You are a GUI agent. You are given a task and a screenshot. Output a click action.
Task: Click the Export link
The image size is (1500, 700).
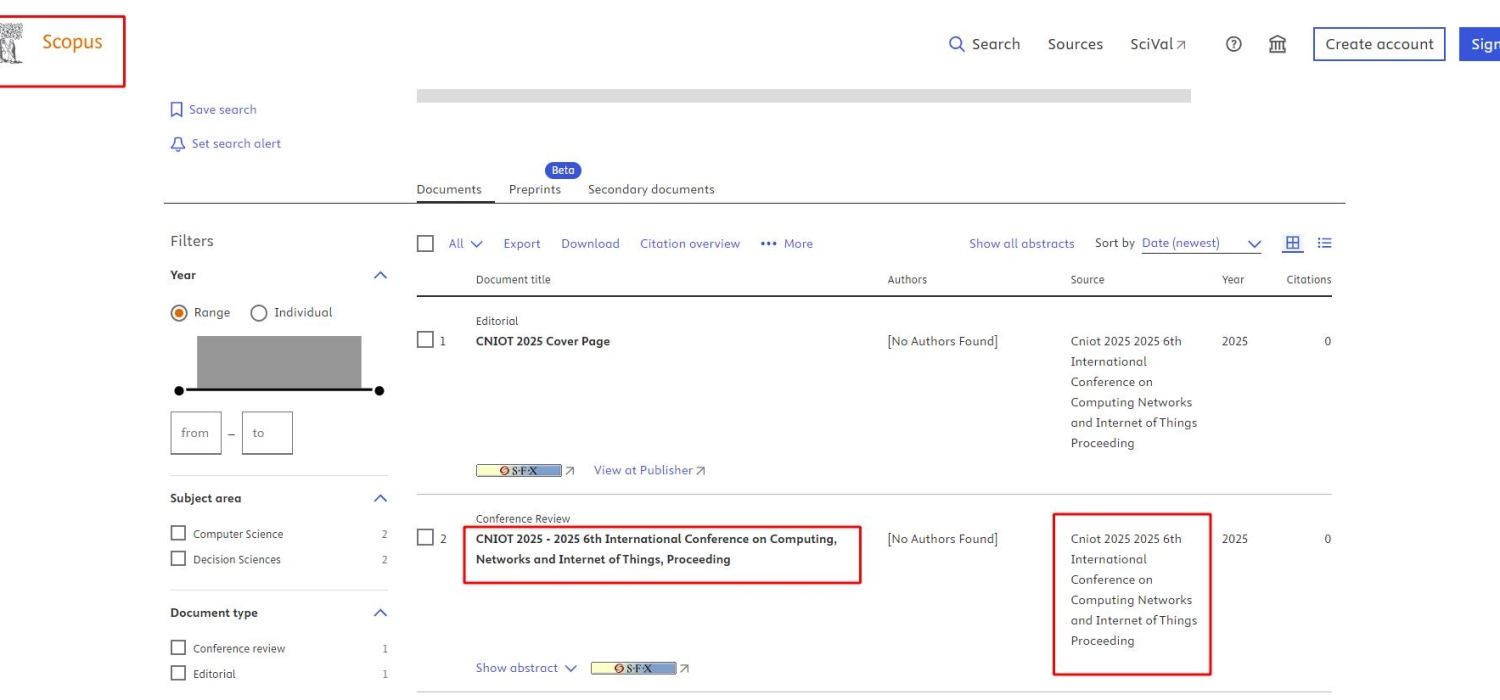pos(522,244)
